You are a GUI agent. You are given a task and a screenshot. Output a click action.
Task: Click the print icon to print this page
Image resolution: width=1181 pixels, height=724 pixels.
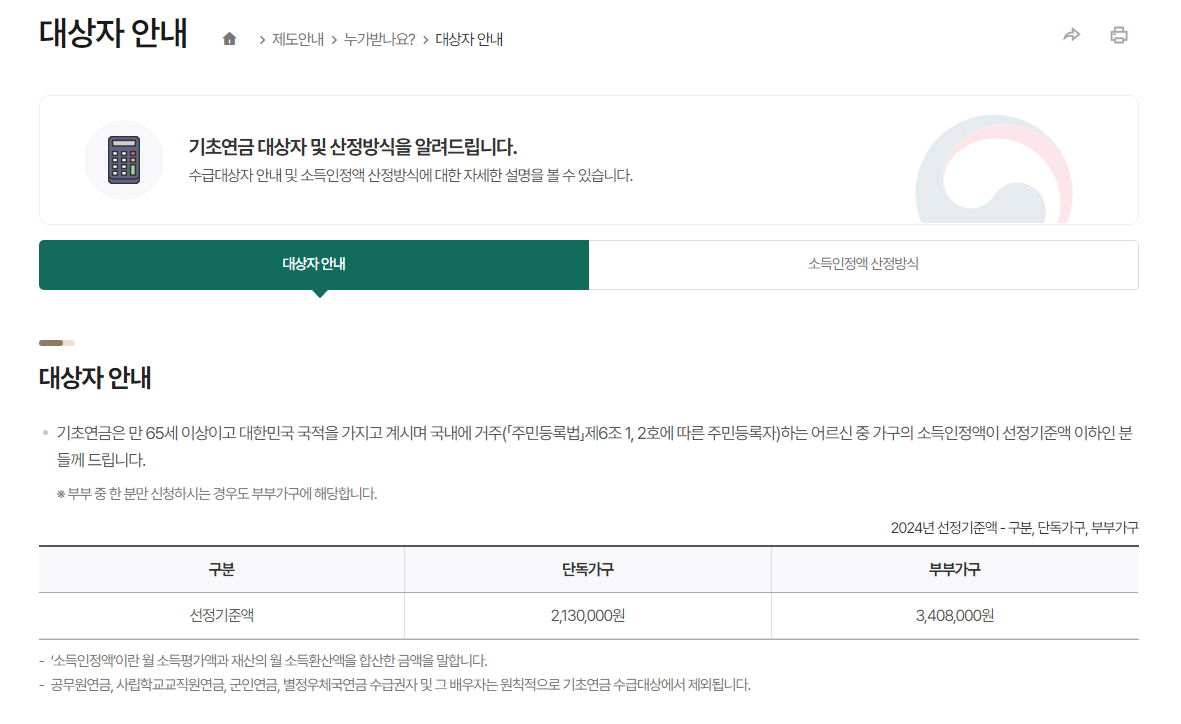point(1119,33)
